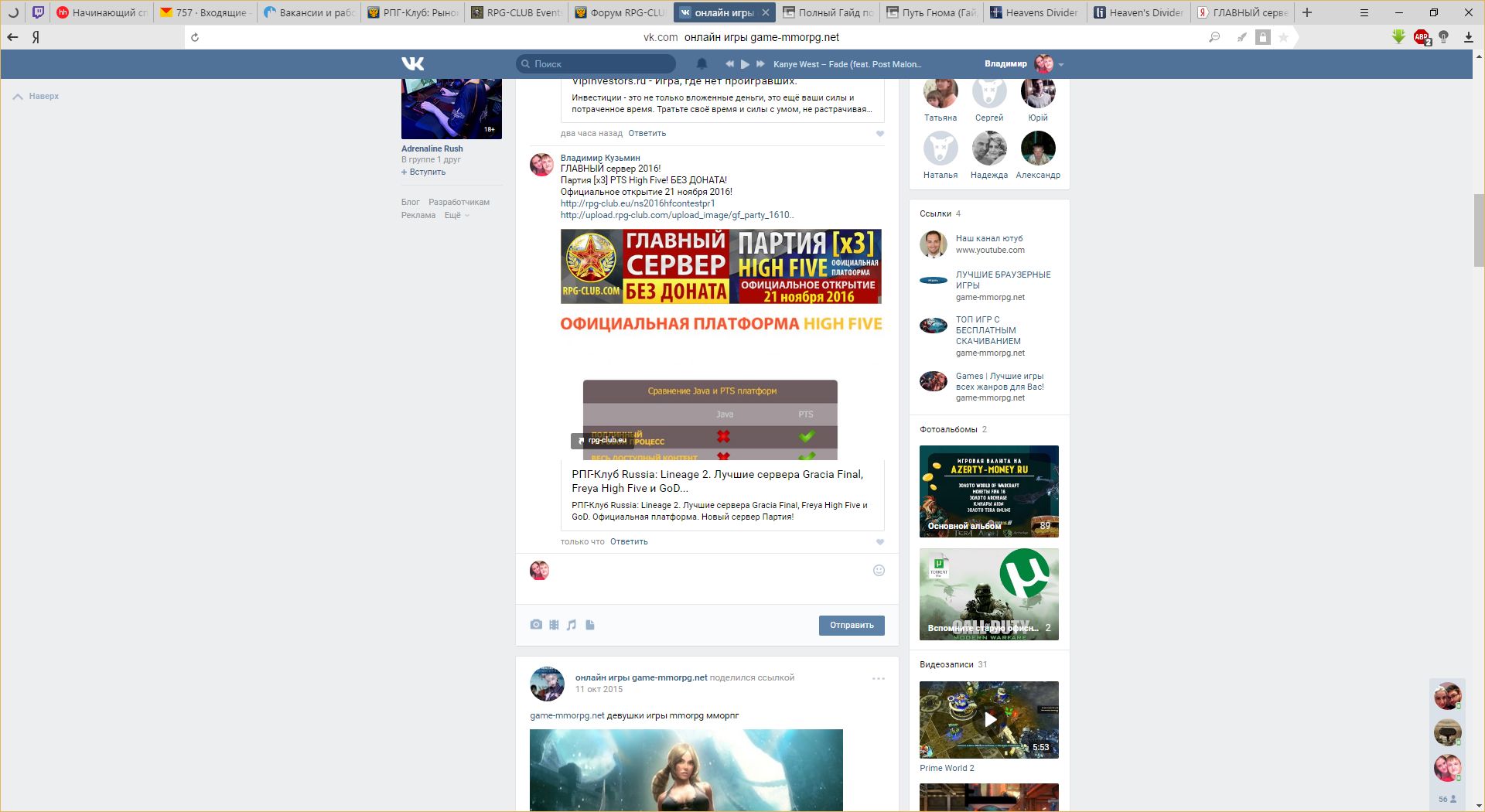
Task: Open member Надежда's avatar
Action: tap(989, 148)
